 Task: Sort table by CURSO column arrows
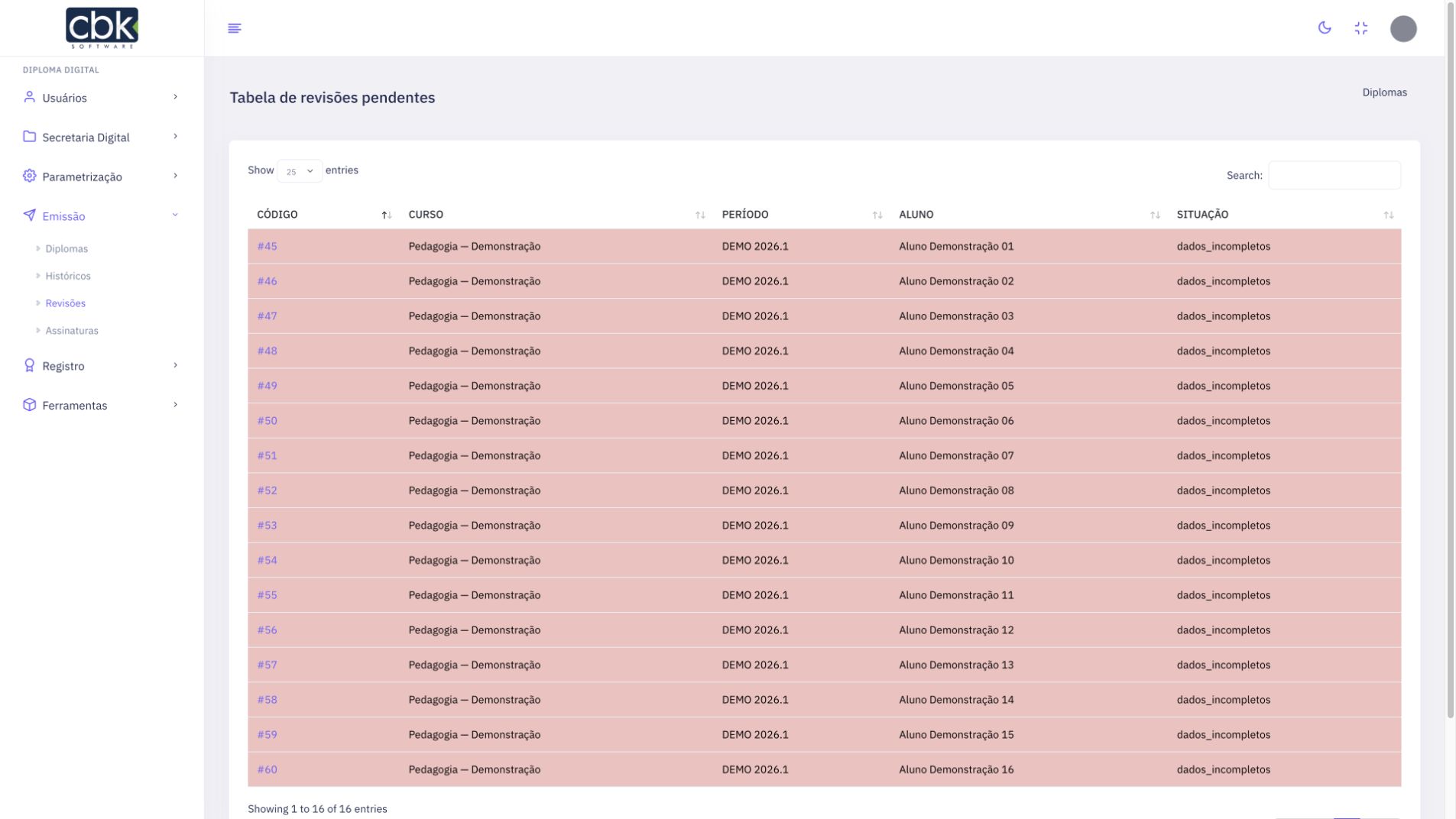point(700,215)
